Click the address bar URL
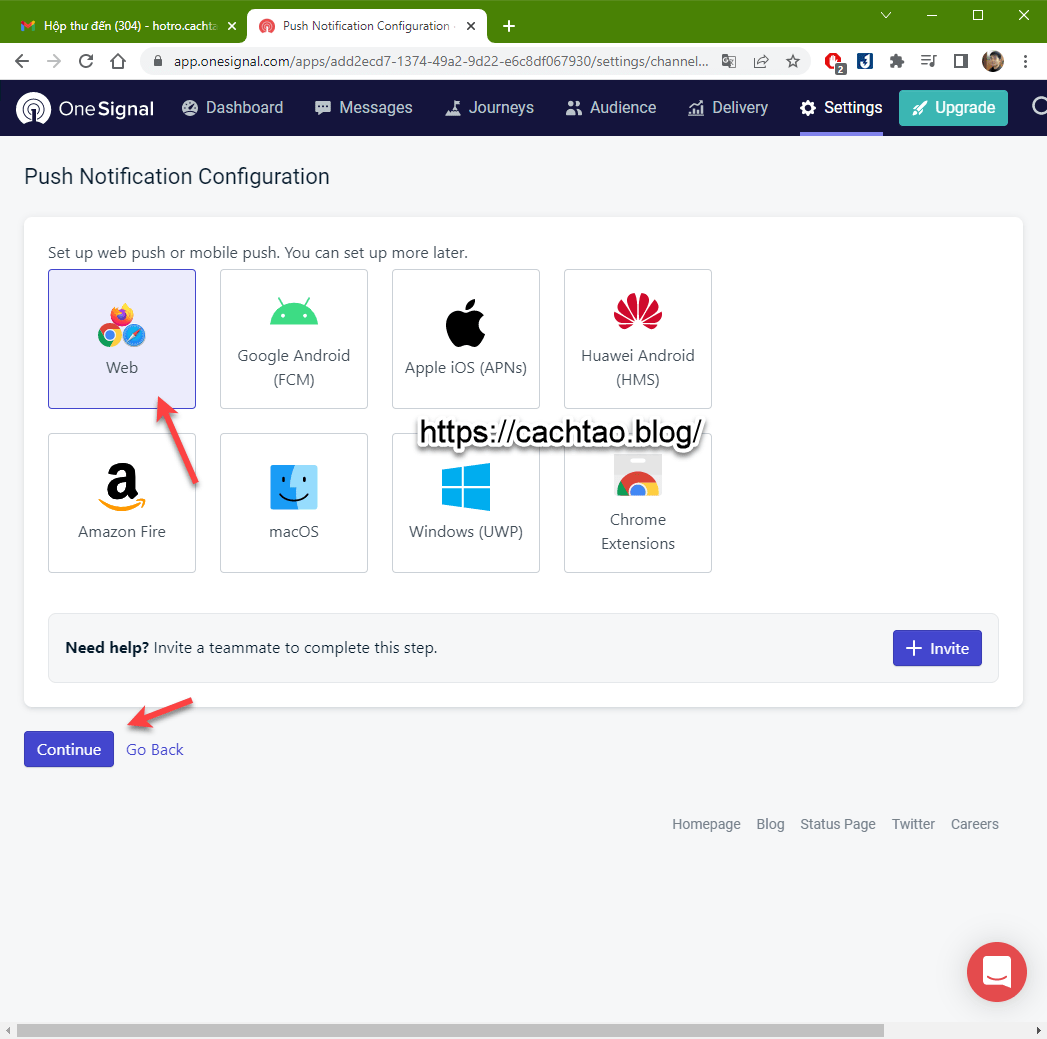The image size is (1047, 1039). coord(441,61)
